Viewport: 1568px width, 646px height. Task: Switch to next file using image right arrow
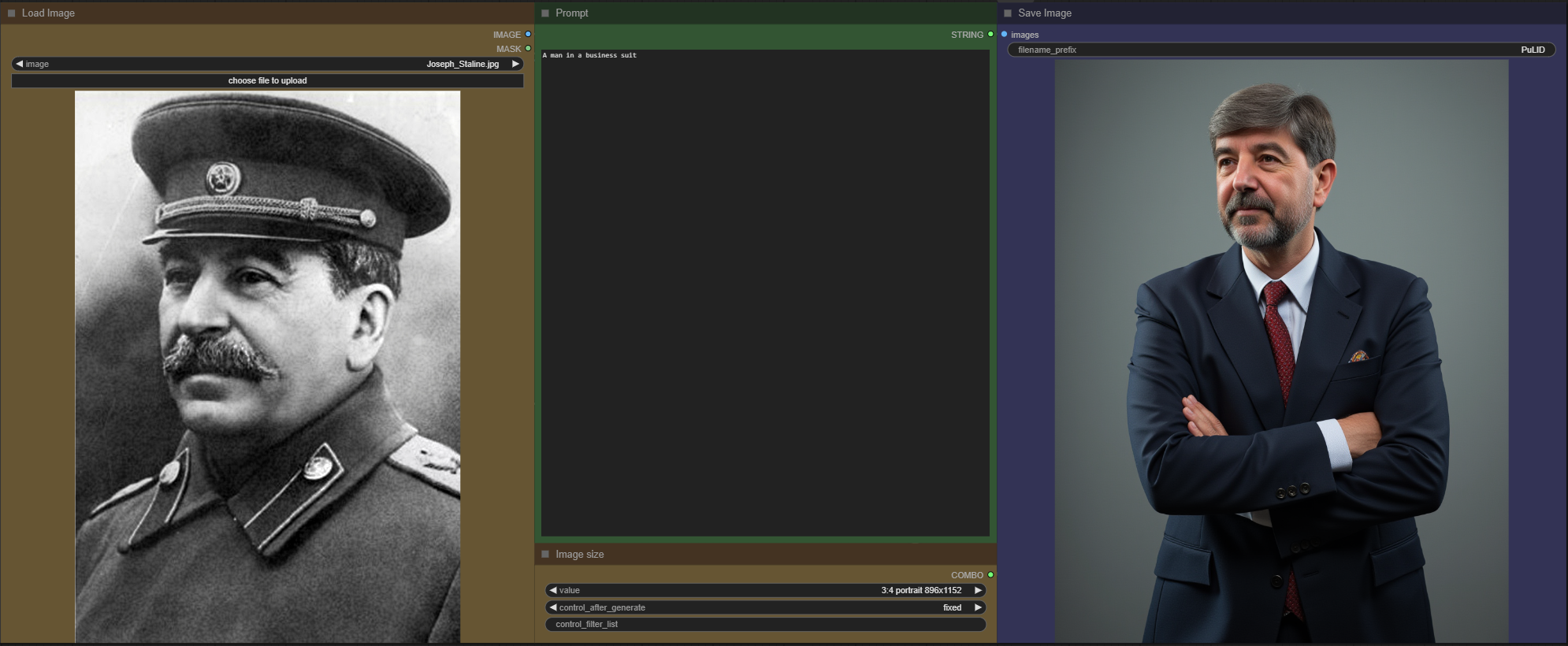(x=515, y=64)
